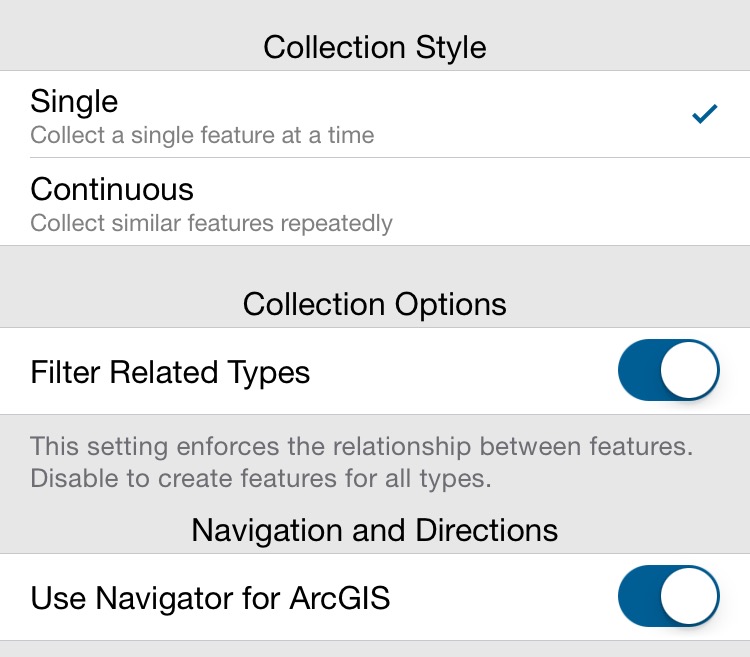Click the Filter Related Types label

(170, 372)
